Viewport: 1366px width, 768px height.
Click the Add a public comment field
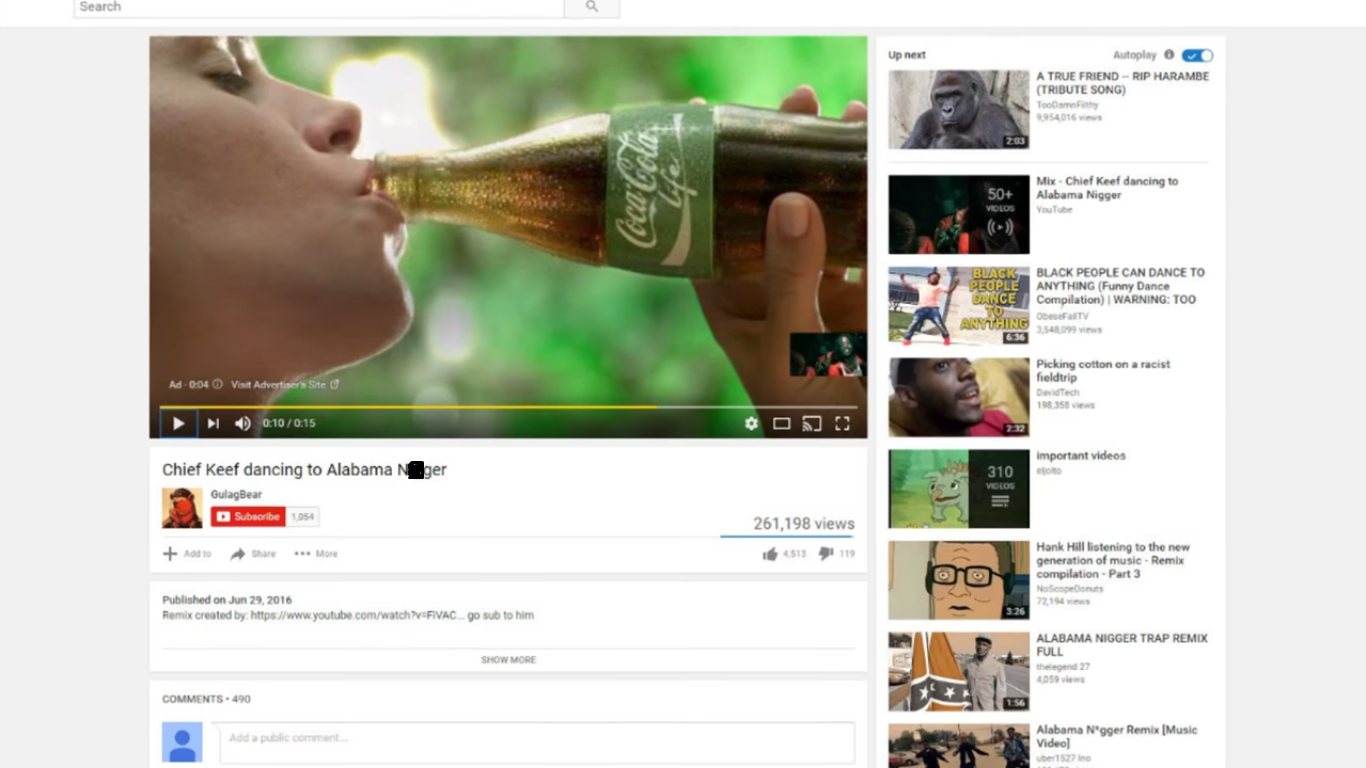pyautogui.click(x=537, y=742)
